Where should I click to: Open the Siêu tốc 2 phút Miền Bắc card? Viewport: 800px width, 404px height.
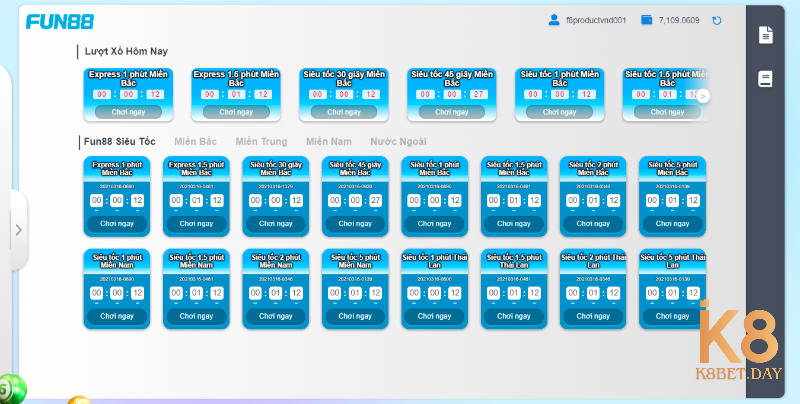point(592,192)
